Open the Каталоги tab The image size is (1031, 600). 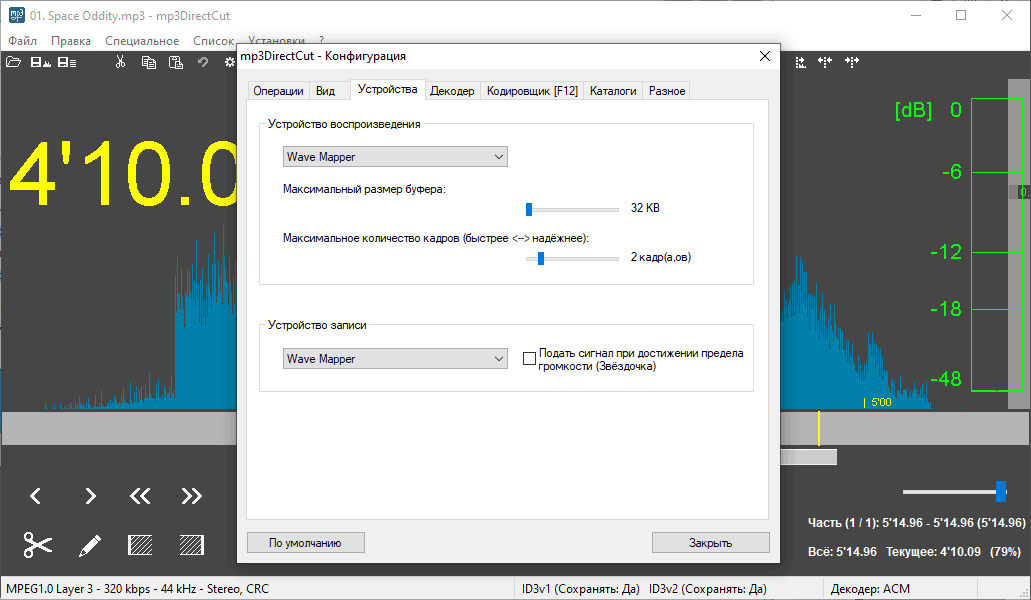(x=613, y=91)
